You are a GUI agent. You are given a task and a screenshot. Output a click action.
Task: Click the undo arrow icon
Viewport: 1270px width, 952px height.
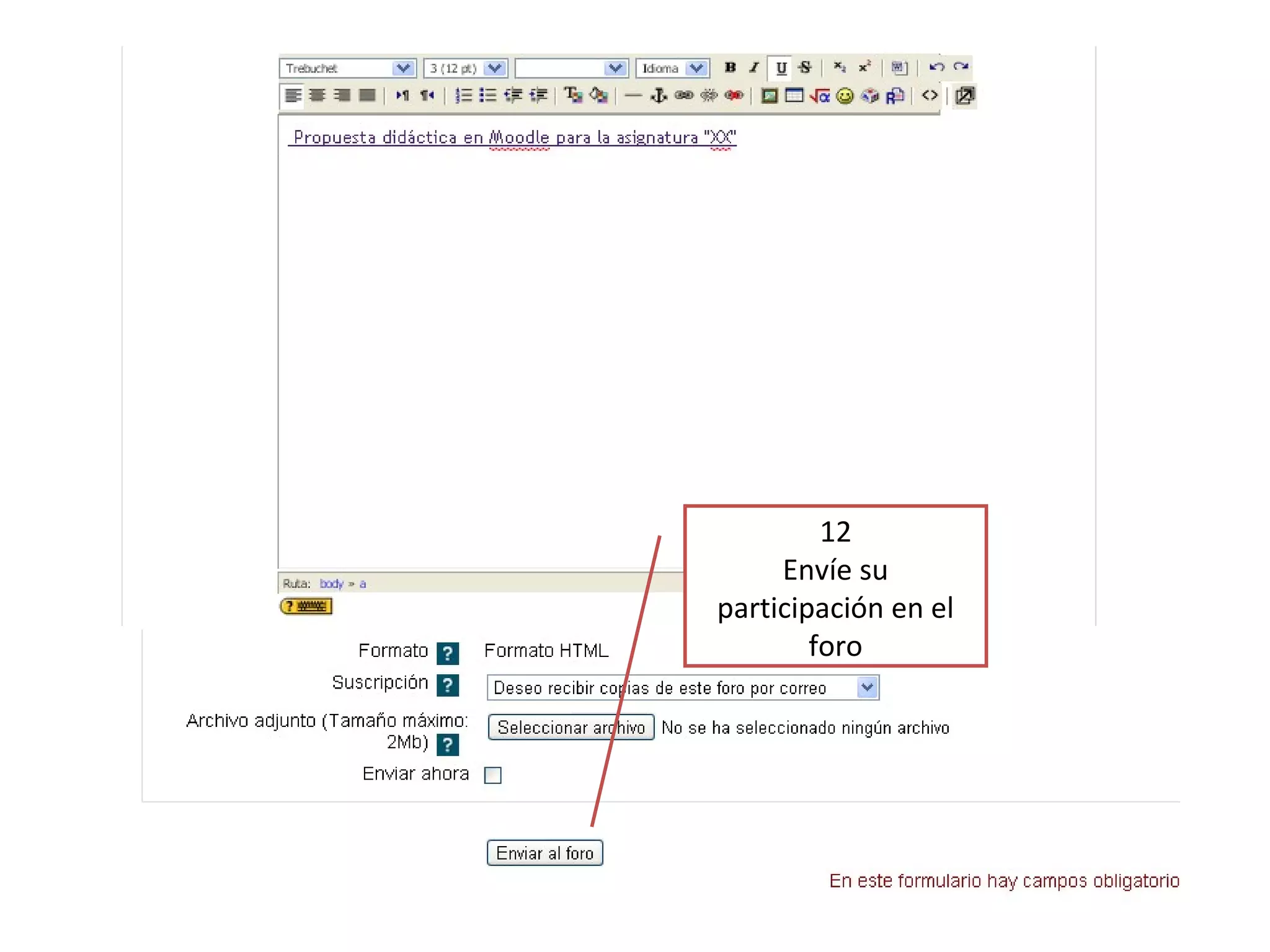coord(936,67)
